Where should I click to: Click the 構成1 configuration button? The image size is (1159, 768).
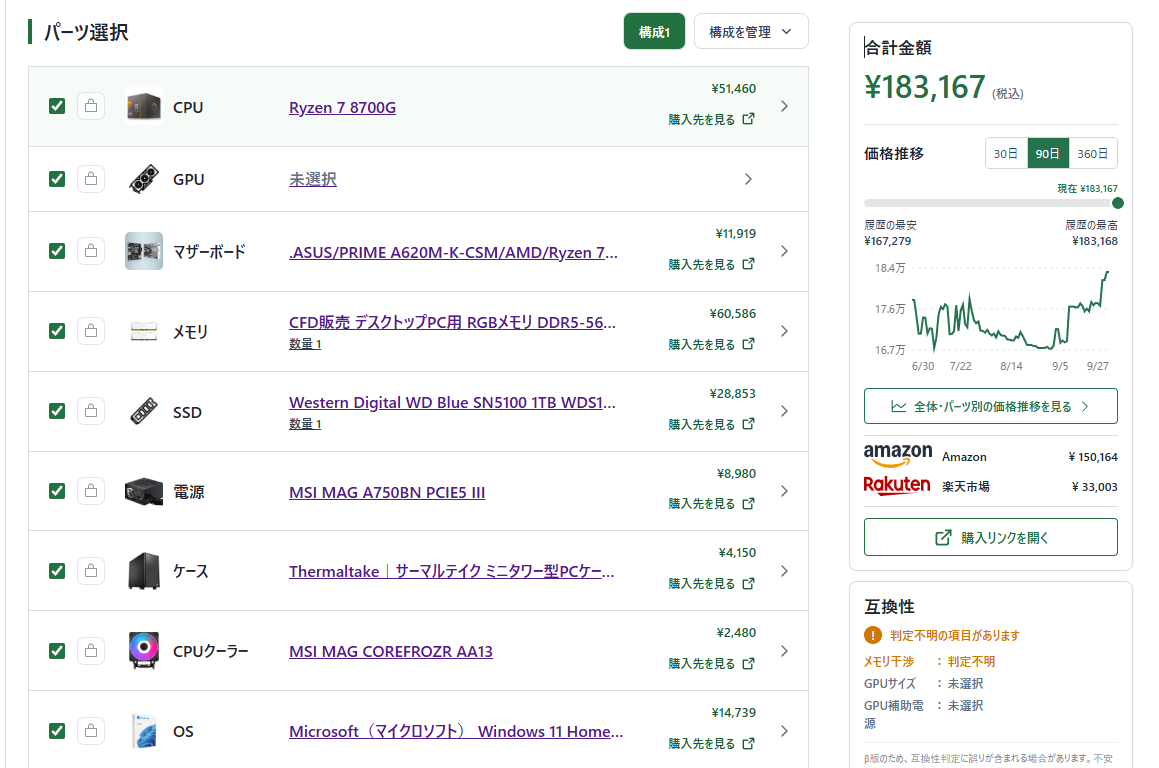tap(654, 32)
